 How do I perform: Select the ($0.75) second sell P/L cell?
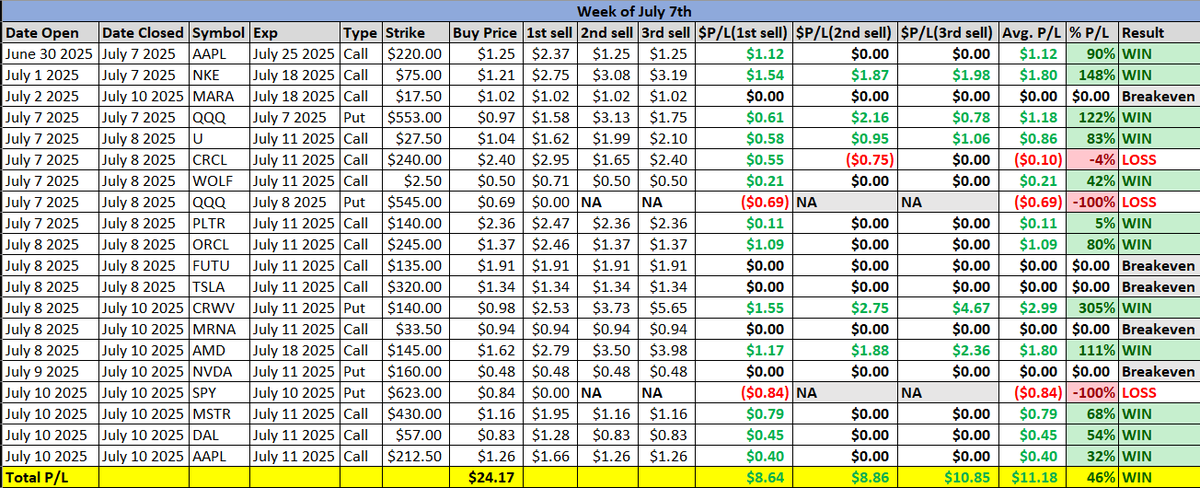pos(845,159)
